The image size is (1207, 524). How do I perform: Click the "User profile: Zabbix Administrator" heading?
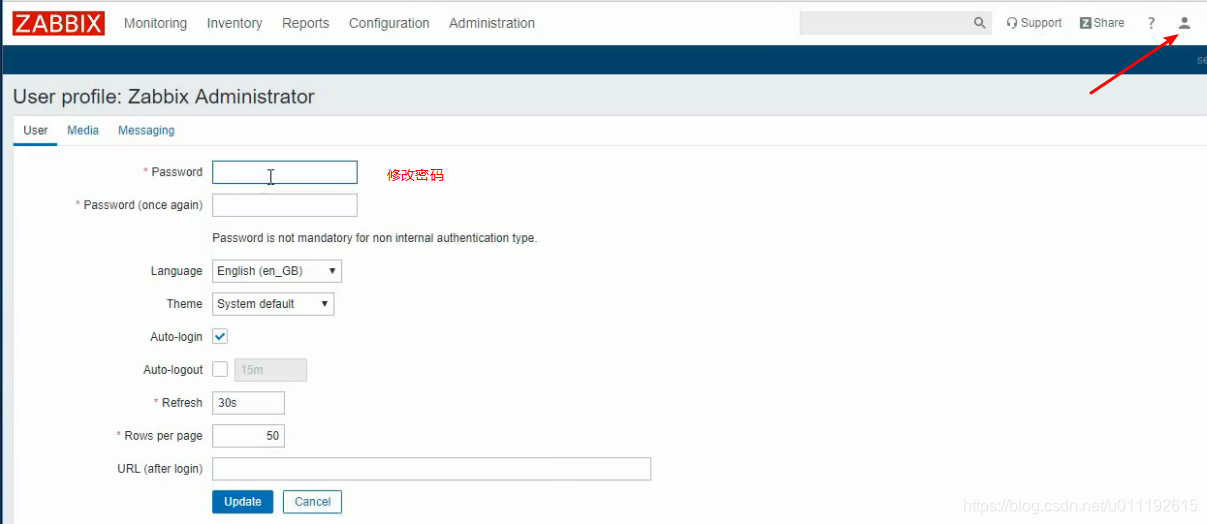pos(164,97)
